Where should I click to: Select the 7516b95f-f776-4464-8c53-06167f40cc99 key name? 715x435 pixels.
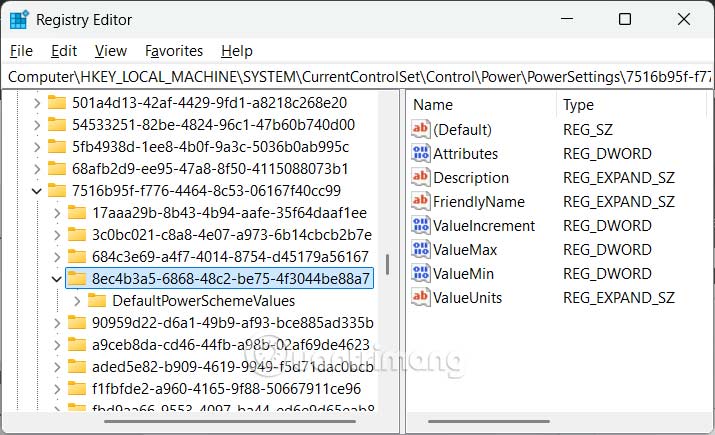pyautogui.click(x=207, y=191)
